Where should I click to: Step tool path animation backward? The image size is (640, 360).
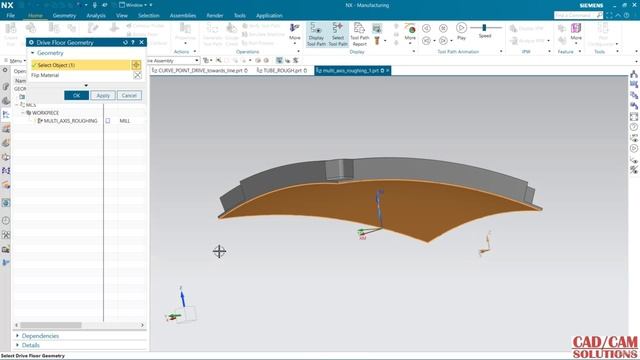(x=426, y=28)
